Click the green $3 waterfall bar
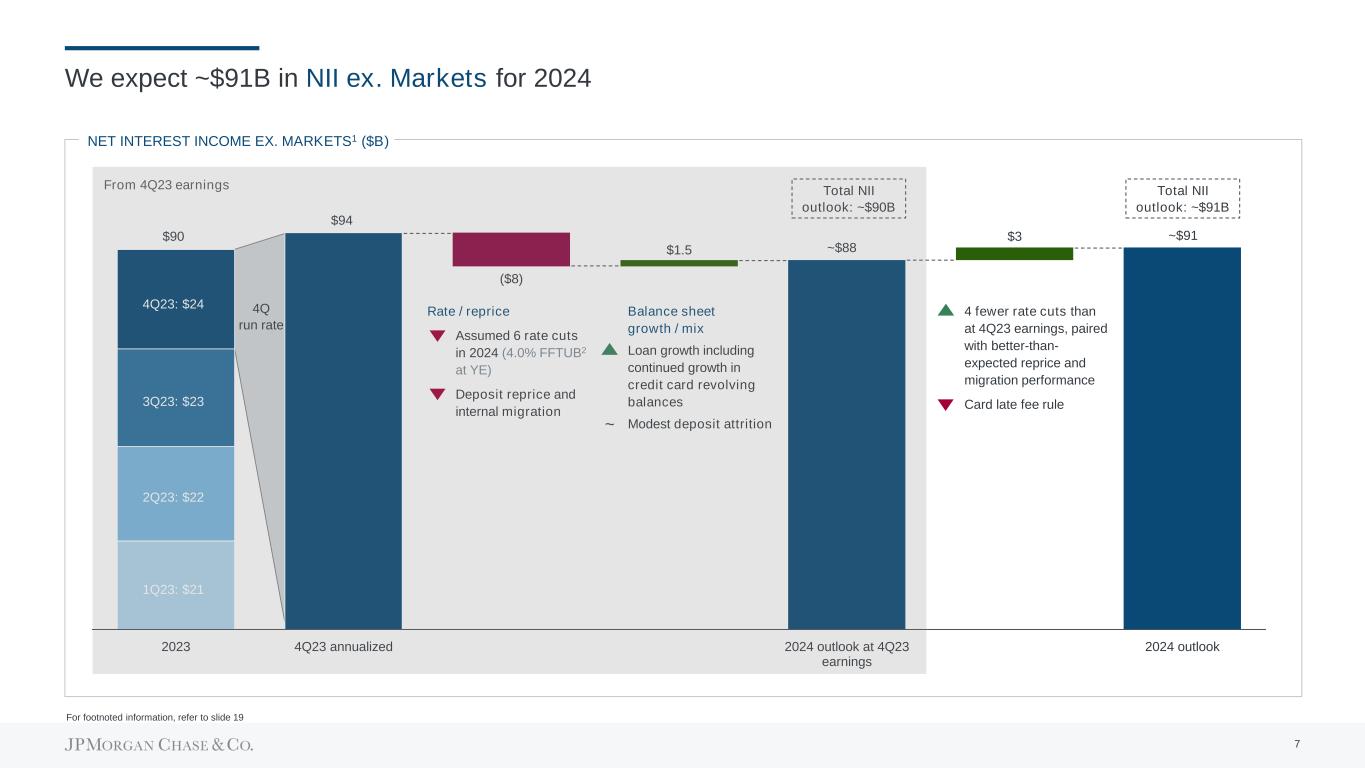This screenshot has height=768, width=1365. coord(1014,254)
